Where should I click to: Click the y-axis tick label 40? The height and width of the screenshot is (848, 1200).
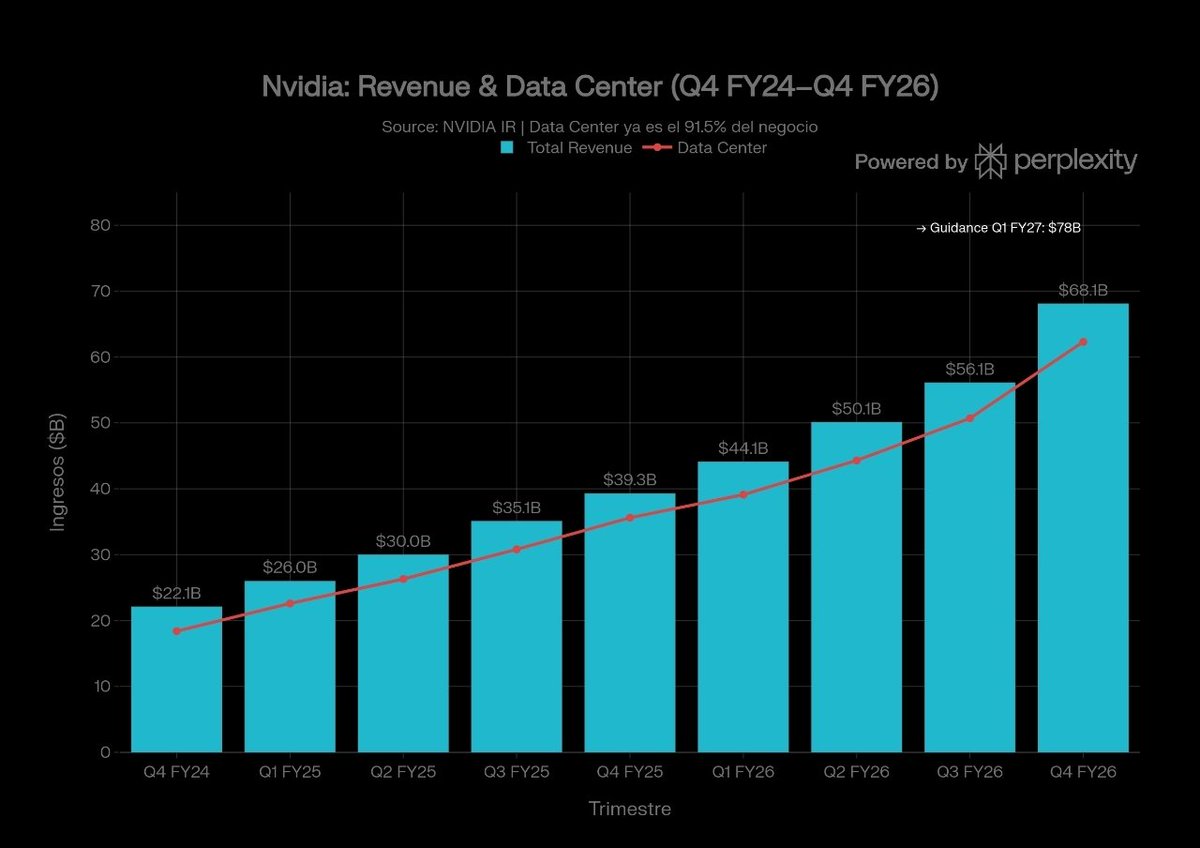tap(99, 489)
